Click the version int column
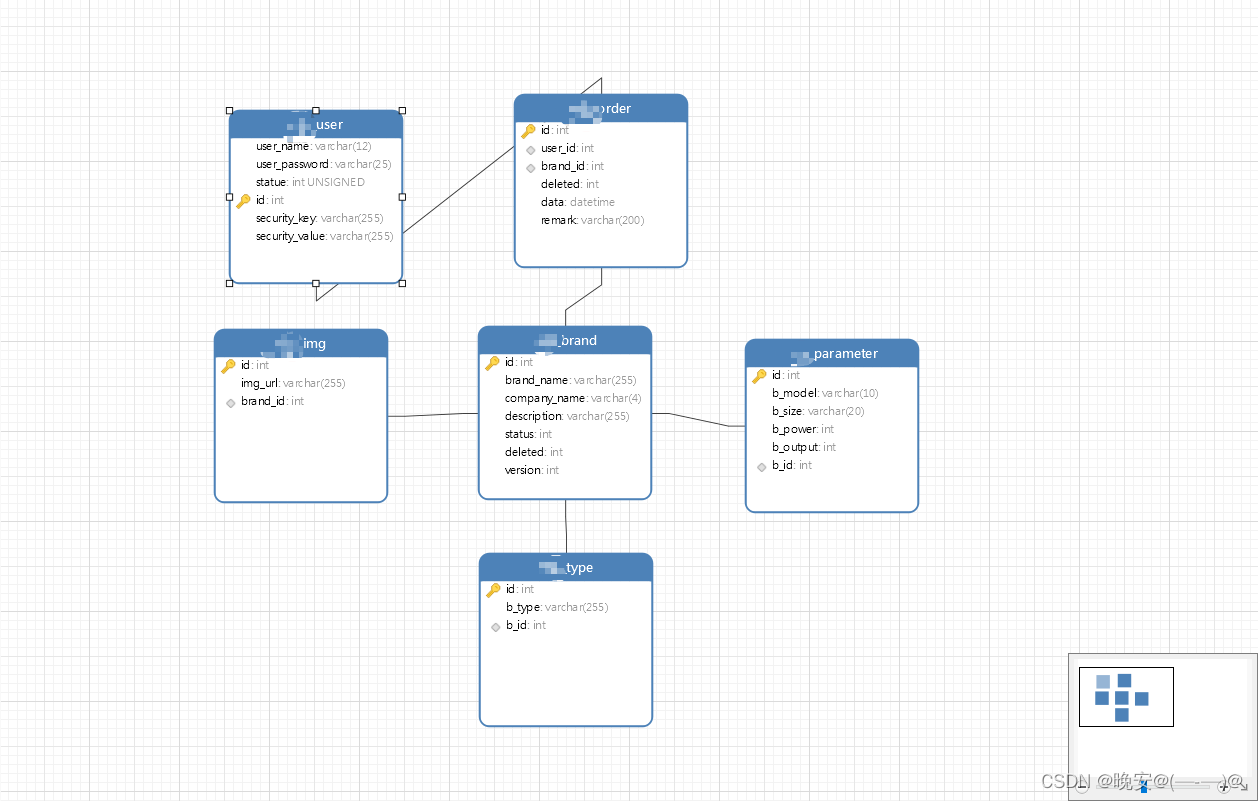The height and width of the screenshot is (801, 1258). pos(532,471)
